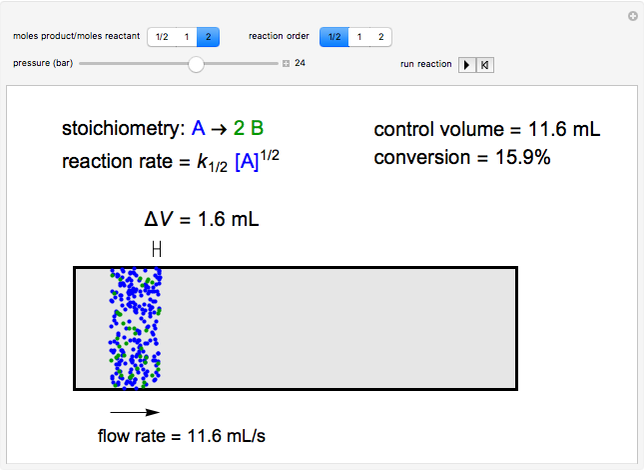The image size is (644, 472).
Task: Click the empty right part of reactor
Action: 340,328
